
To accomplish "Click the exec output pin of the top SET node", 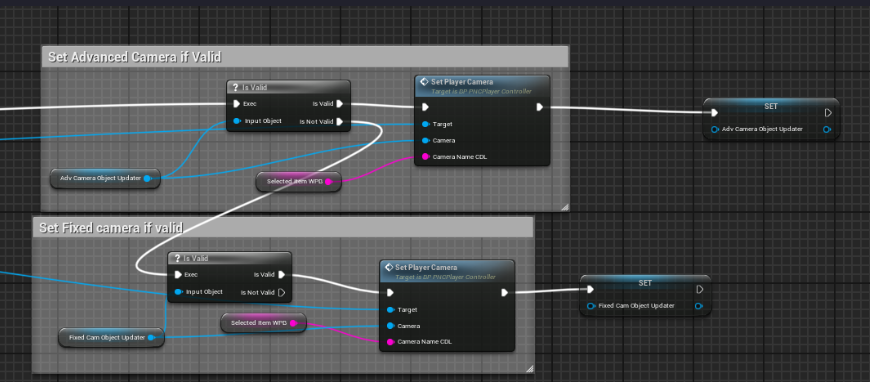I will (828, 113).
